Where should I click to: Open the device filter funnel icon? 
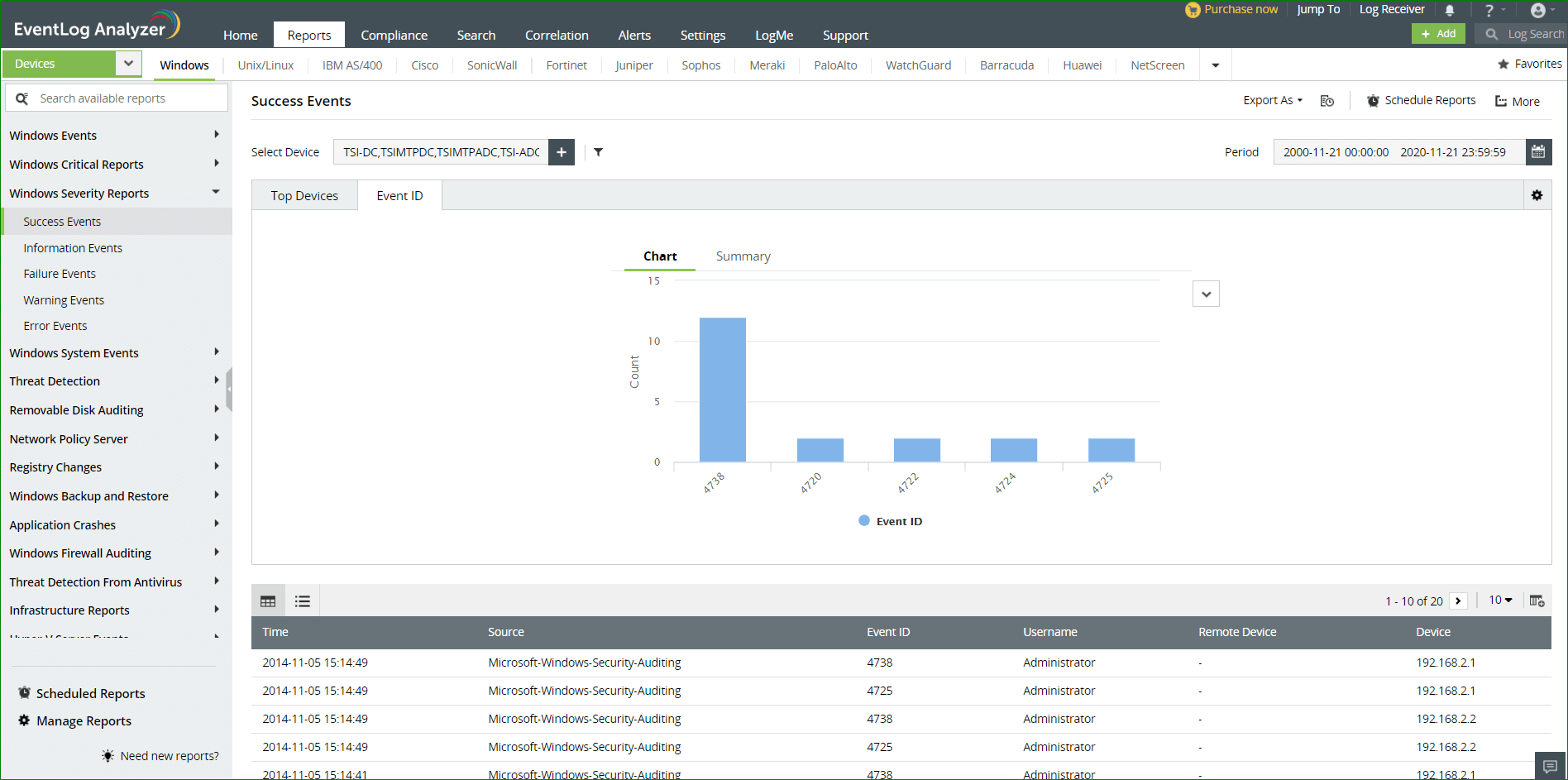[x=598, y=152]
